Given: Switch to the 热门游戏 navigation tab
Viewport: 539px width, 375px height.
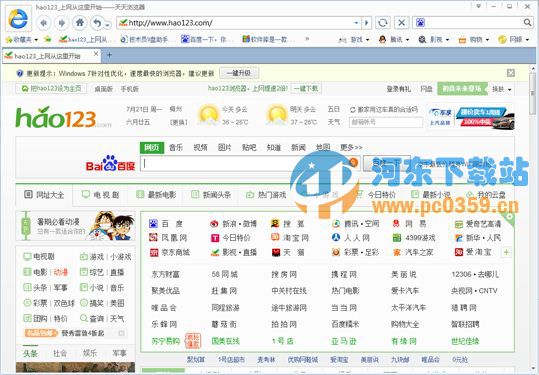Looking at the screenshot, I should [x=266, y=195].
